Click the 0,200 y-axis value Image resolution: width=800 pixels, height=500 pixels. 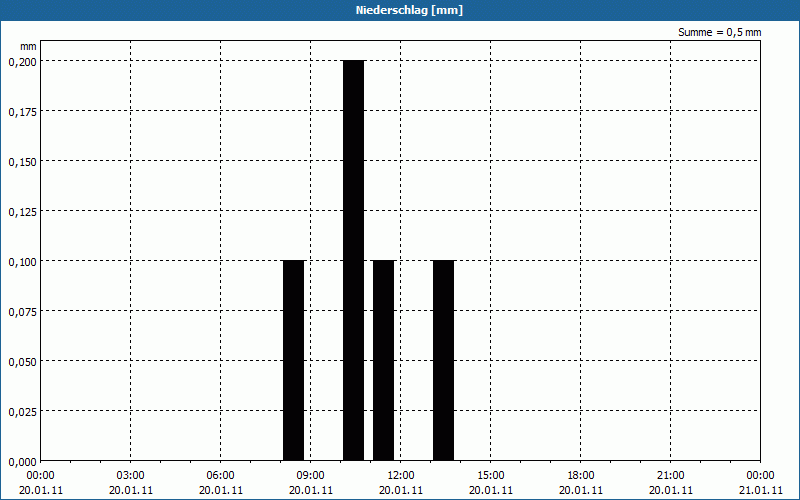[x=22, y=62]
